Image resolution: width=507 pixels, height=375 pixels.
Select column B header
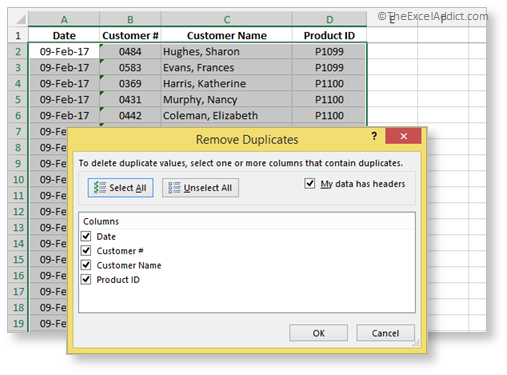click(x=130, y=19)
